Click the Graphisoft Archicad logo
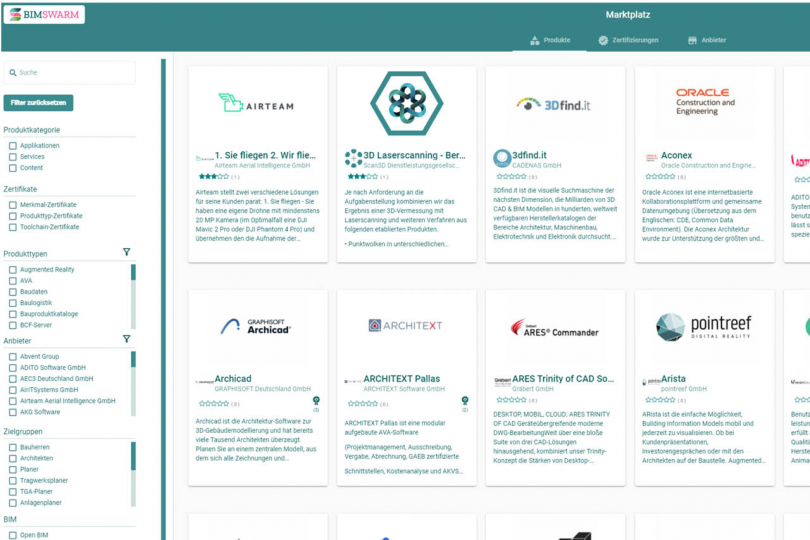Screen dimensions: 810x540 coord(258,326)
